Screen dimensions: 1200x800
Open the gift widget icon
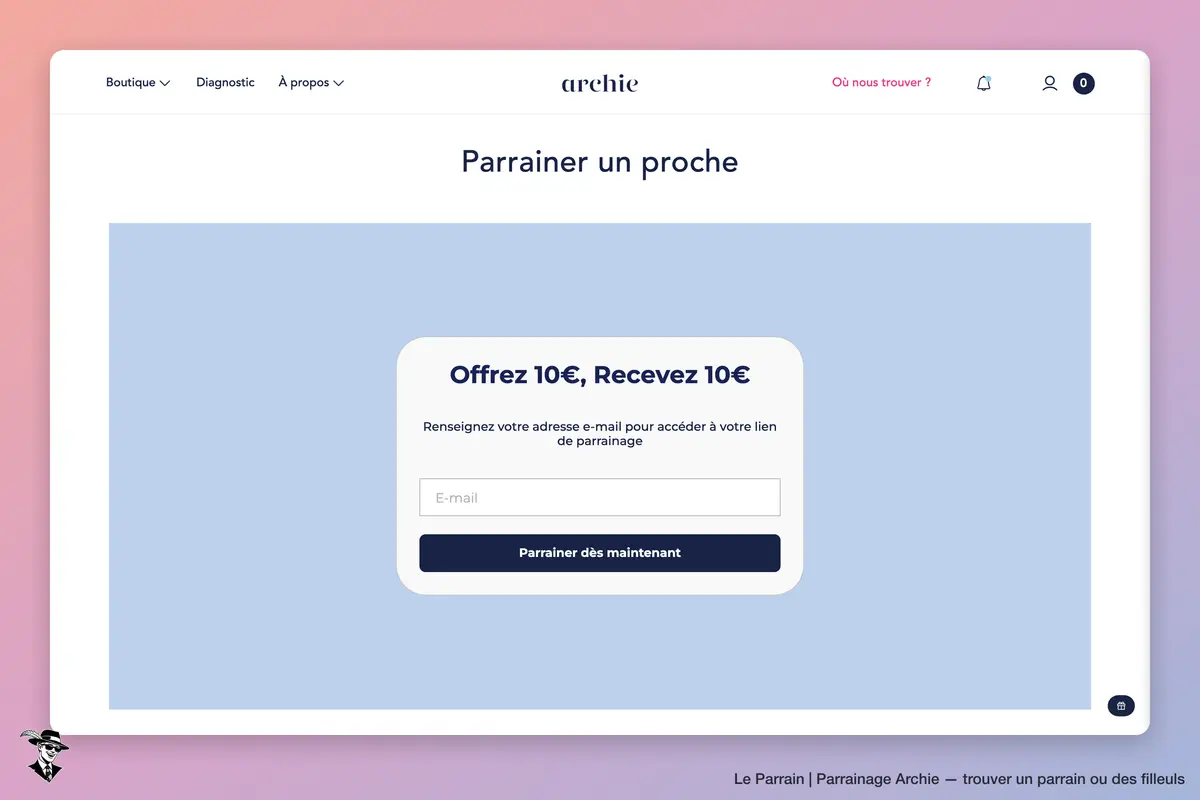pos(1121,706)
